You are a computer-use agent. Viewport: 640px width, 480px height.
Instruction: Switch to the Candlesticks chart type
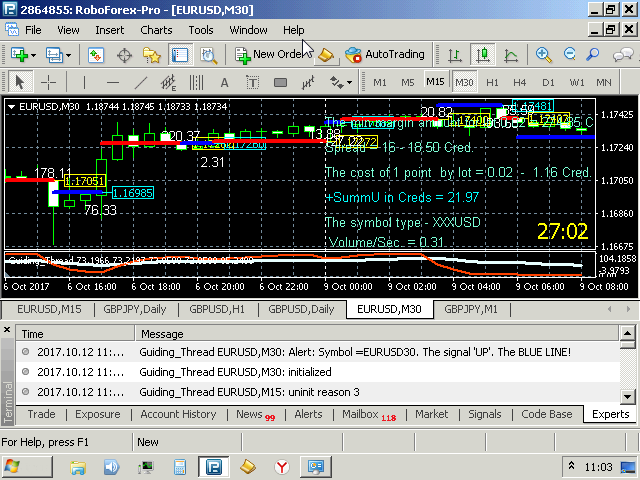[483, 55]
